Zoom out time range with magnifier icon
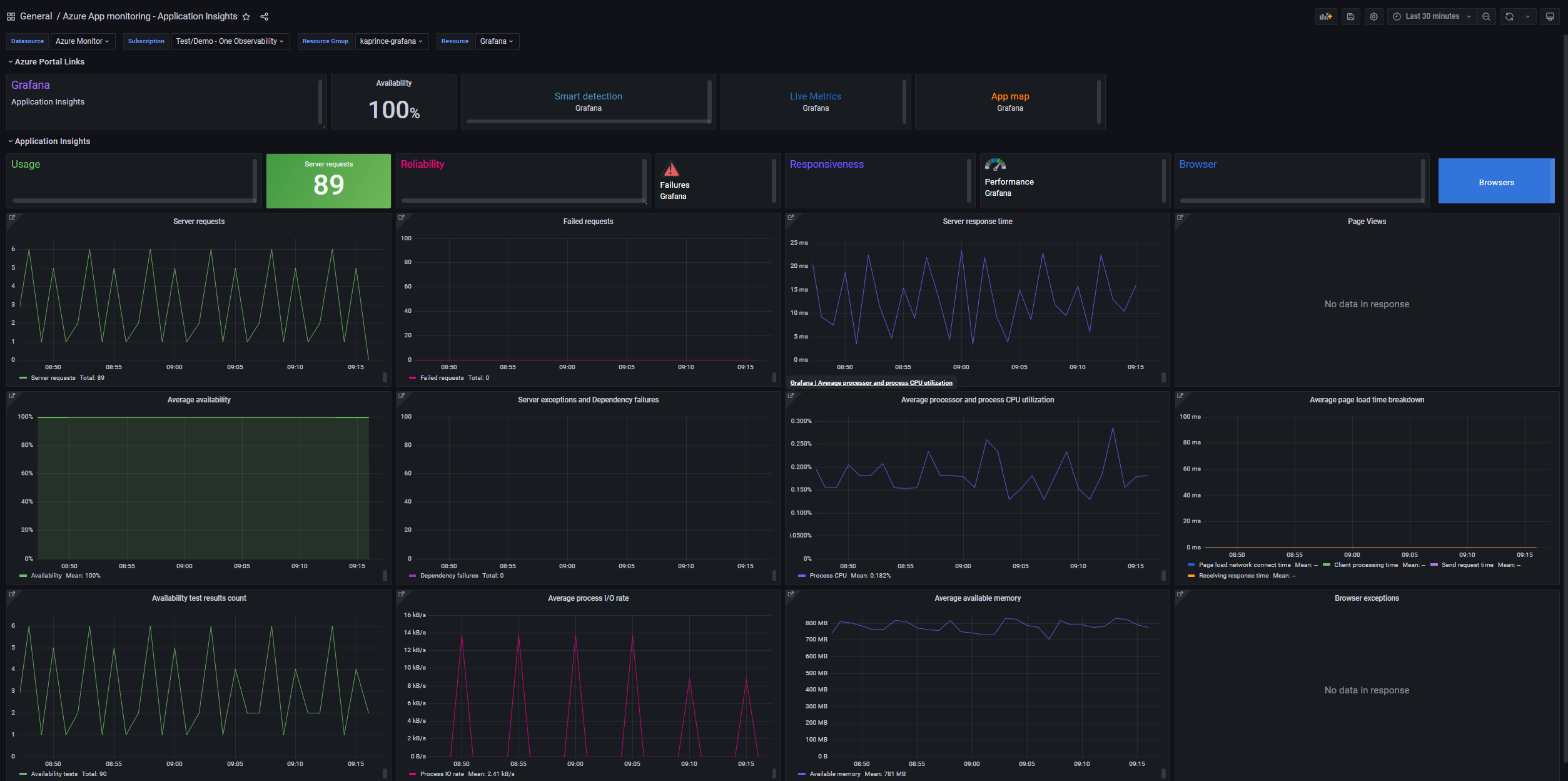 click(x=1486, y=17)
